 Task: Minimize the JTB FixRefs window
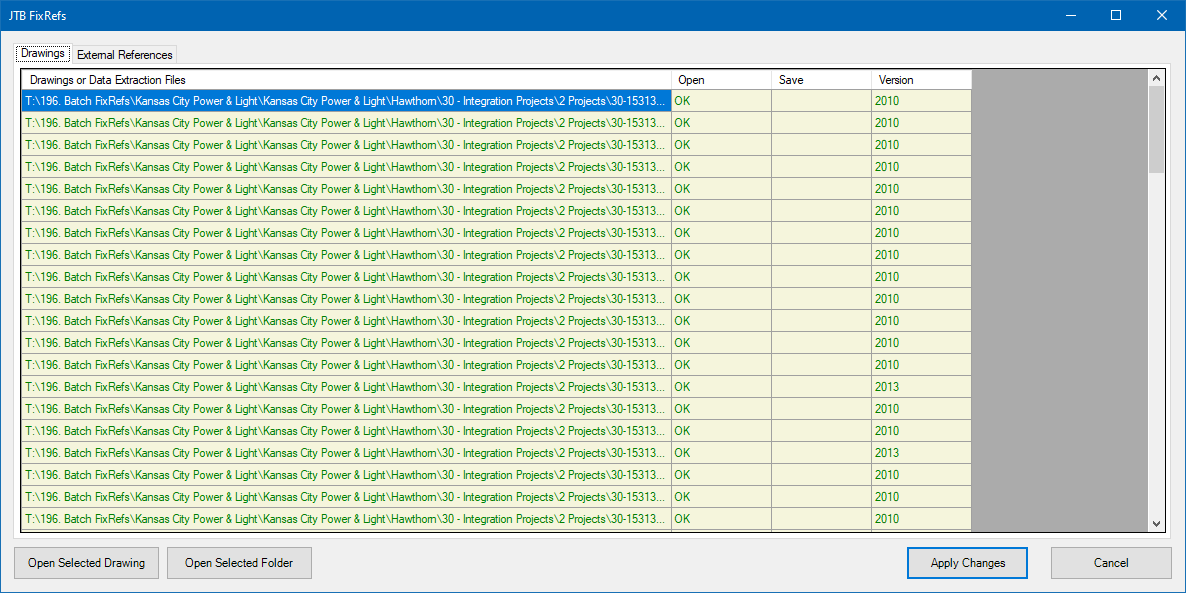pyautogui.click(x=1070, y=15)
